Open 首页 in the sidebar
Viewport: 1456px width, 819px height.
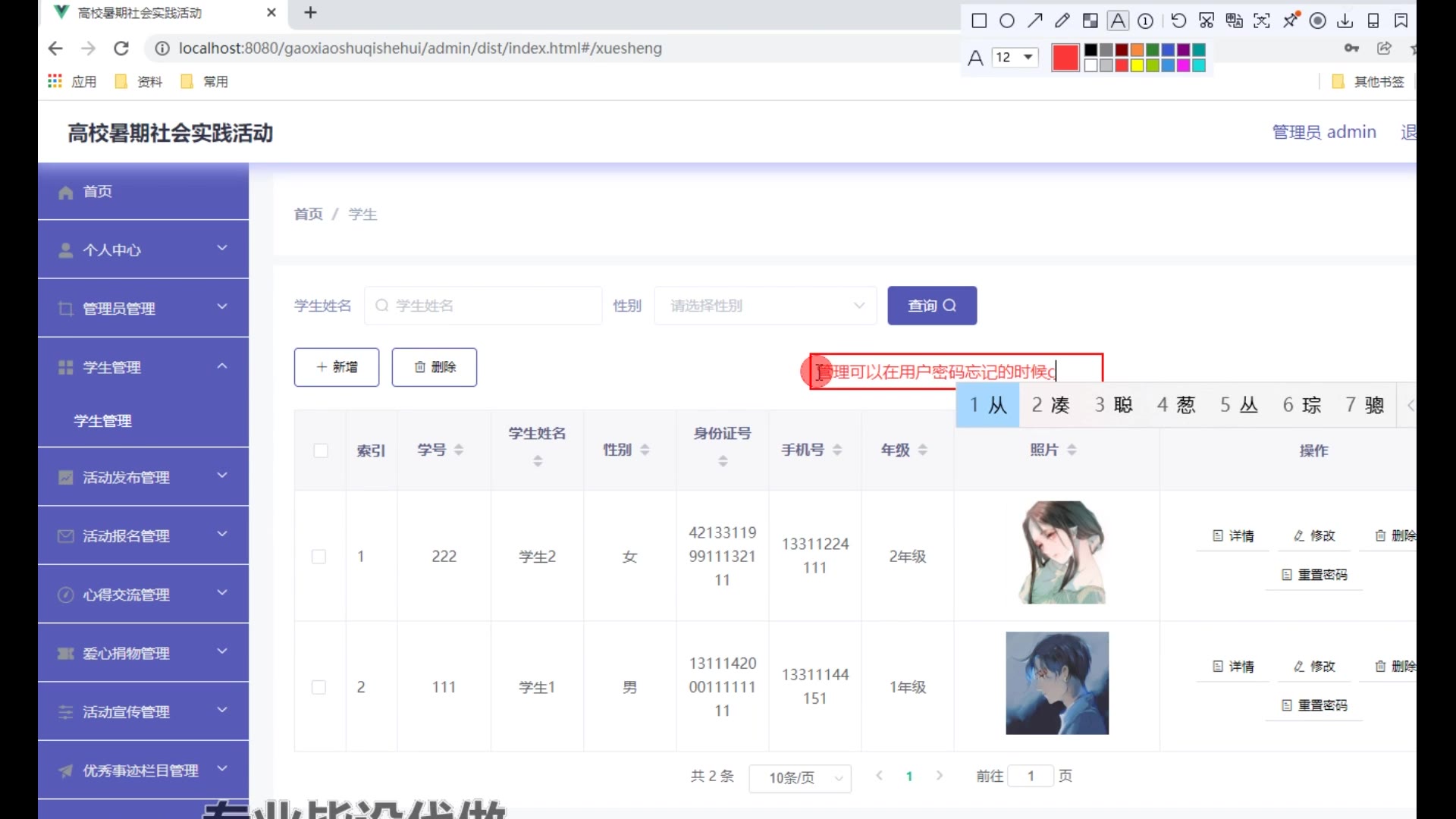coord(98,192)
